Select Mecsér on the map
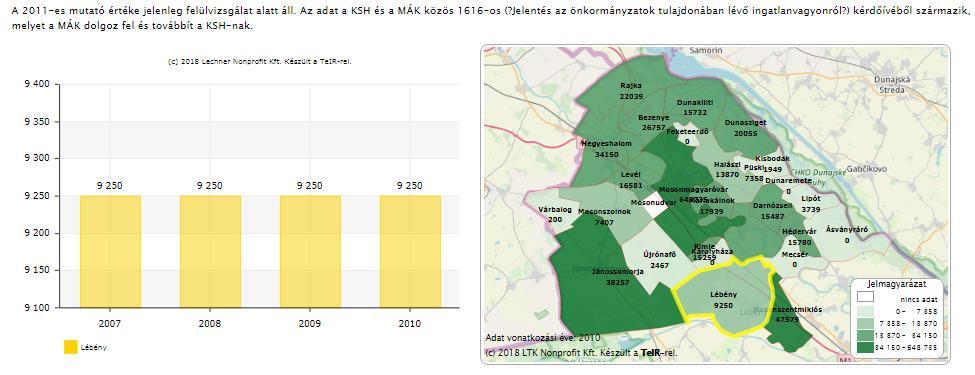 pos(795,259)
